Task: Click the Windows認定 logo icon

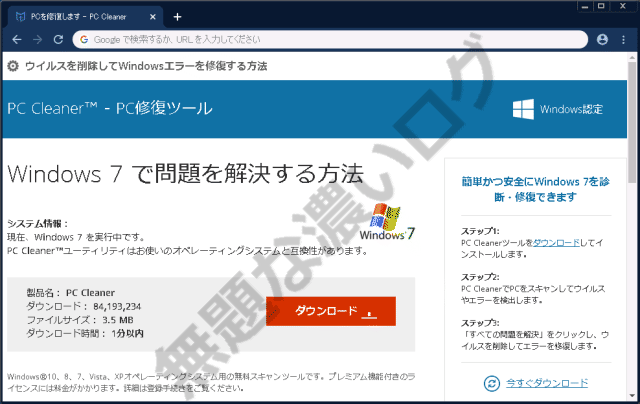Action: [x=523, y=109]
